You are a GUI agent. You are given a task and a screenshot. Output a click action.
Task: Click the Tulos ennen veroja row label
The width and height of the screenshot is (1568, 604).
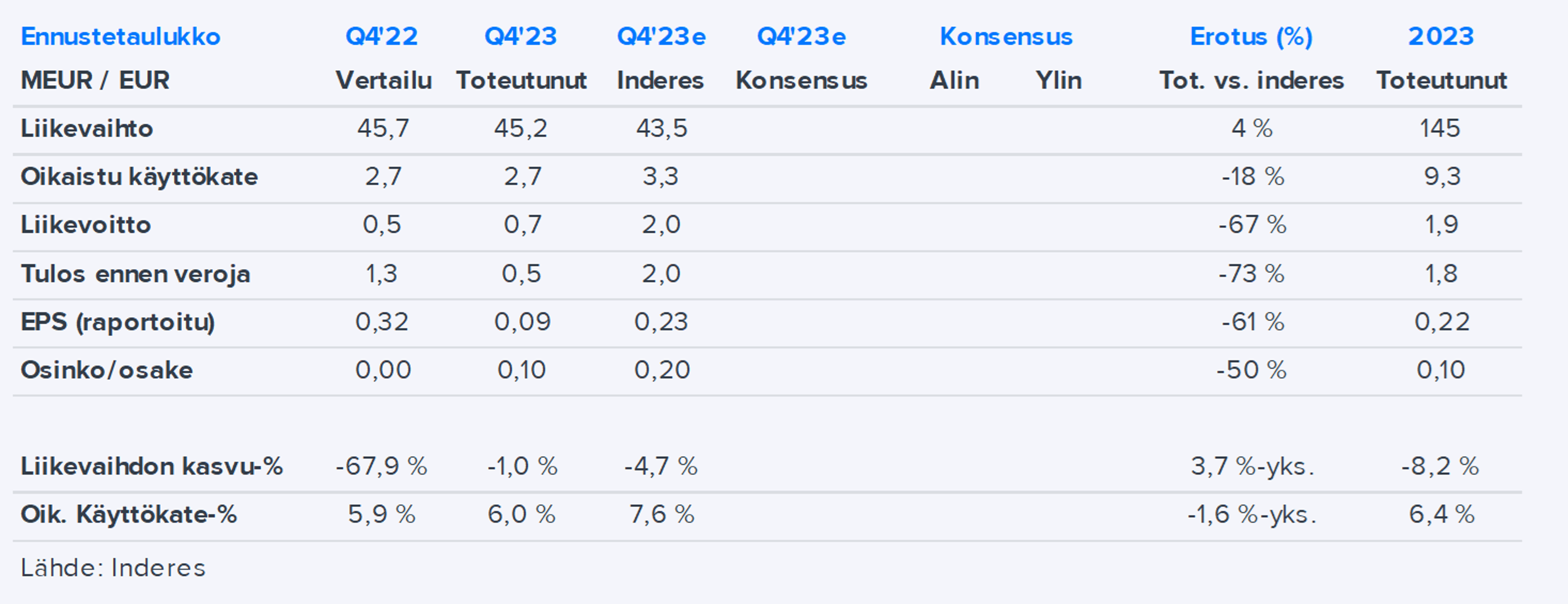coord(135,274)
